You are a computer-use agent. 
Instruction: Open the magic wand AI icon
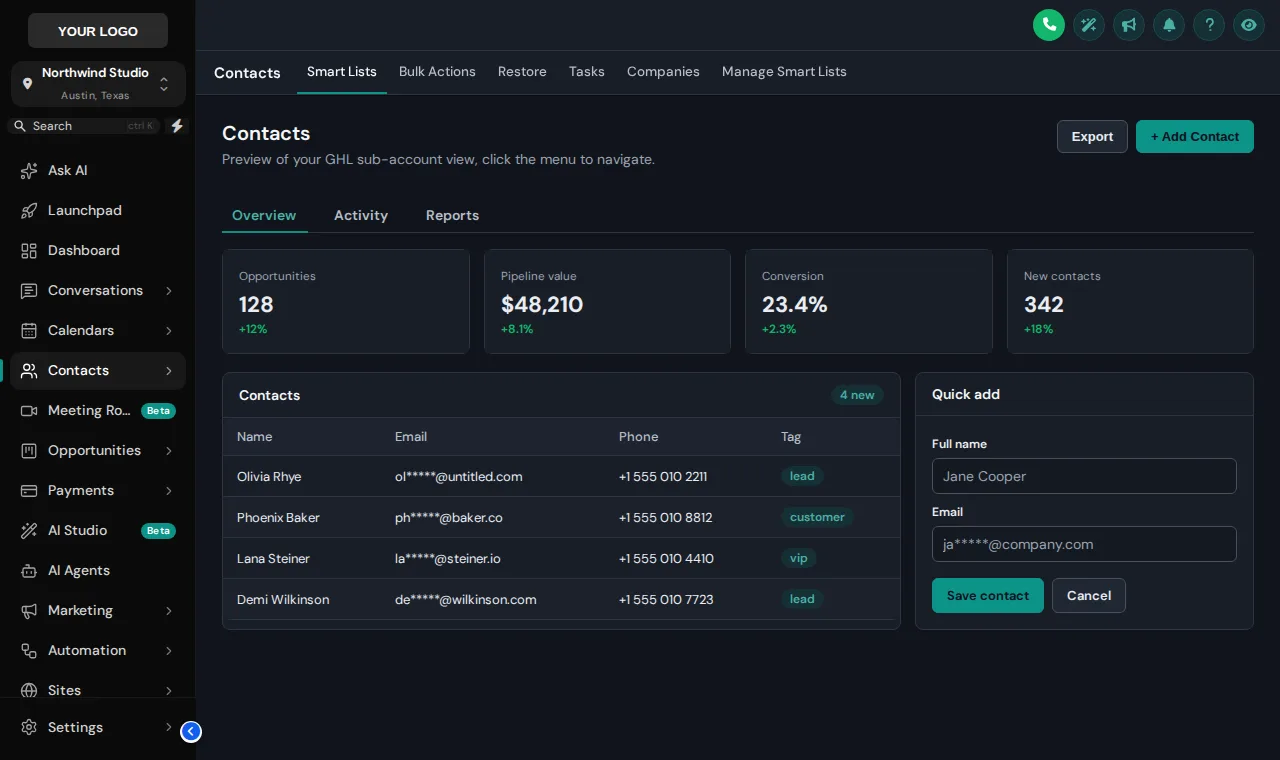pos(1089,25)
